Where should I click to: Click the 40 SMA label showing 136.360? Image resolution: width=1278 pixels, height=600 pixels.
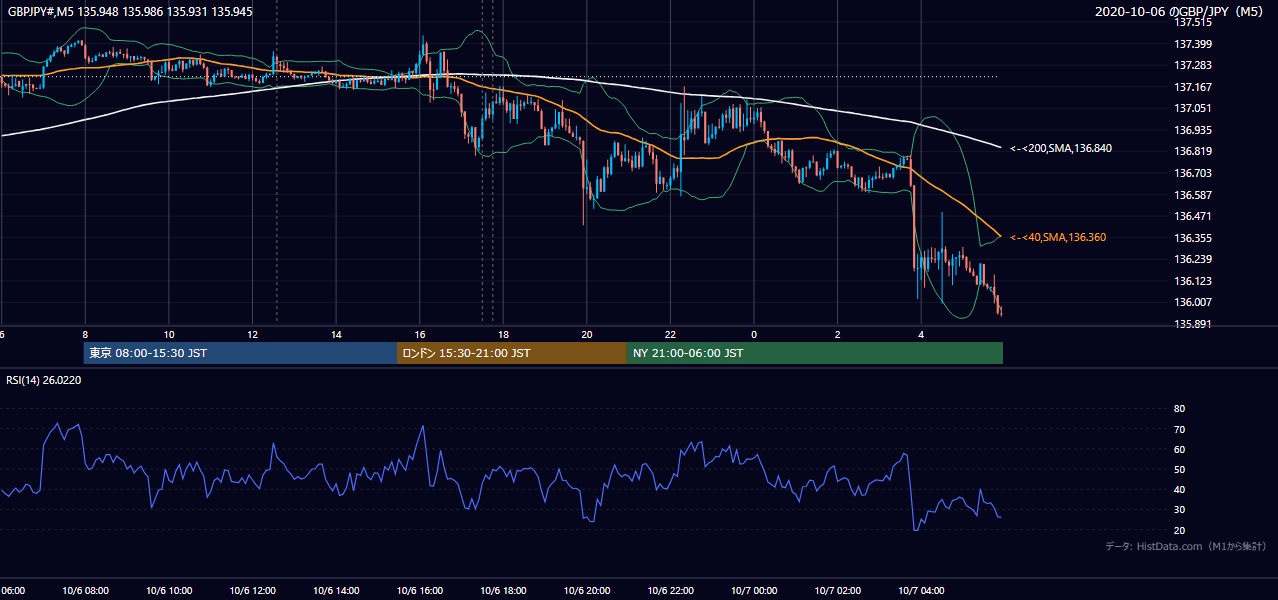[1058, 237]
